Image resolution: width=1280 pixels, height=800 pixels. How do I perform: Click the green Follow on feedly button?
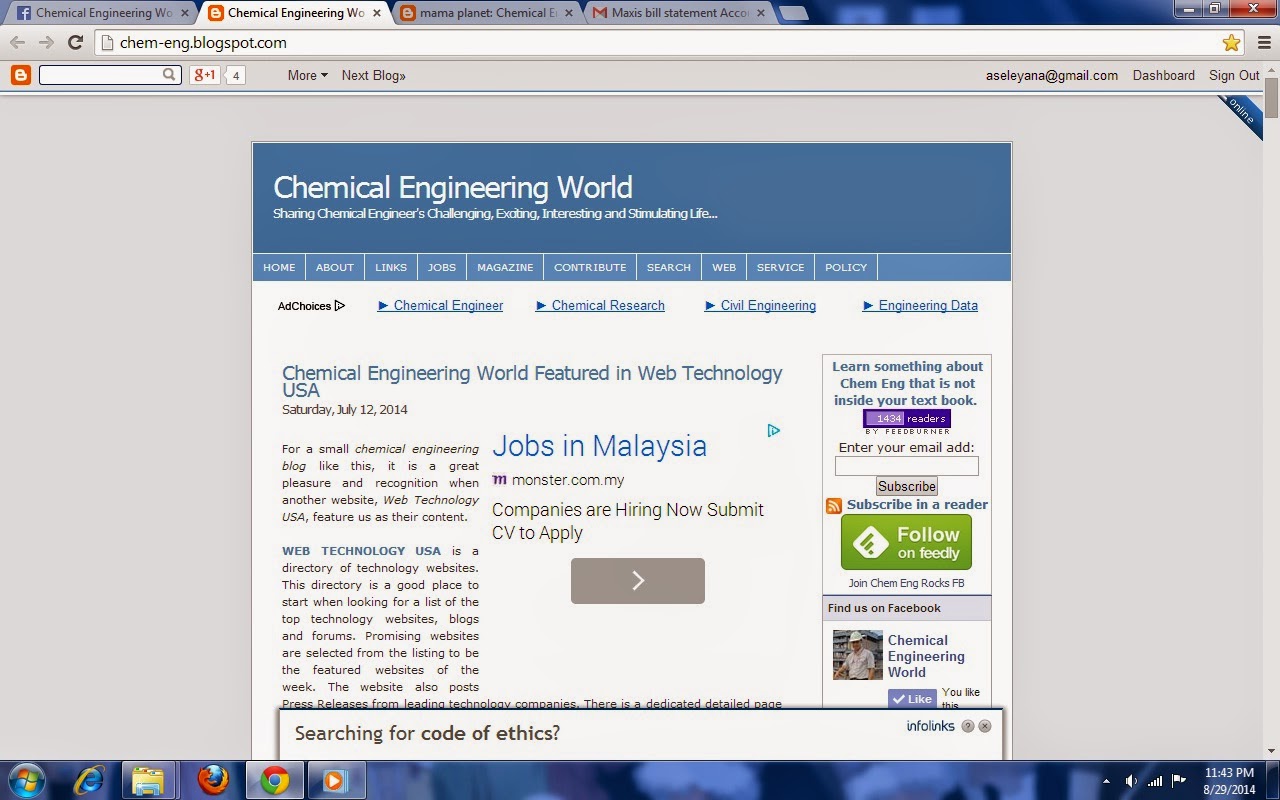(x=906, y=542)
